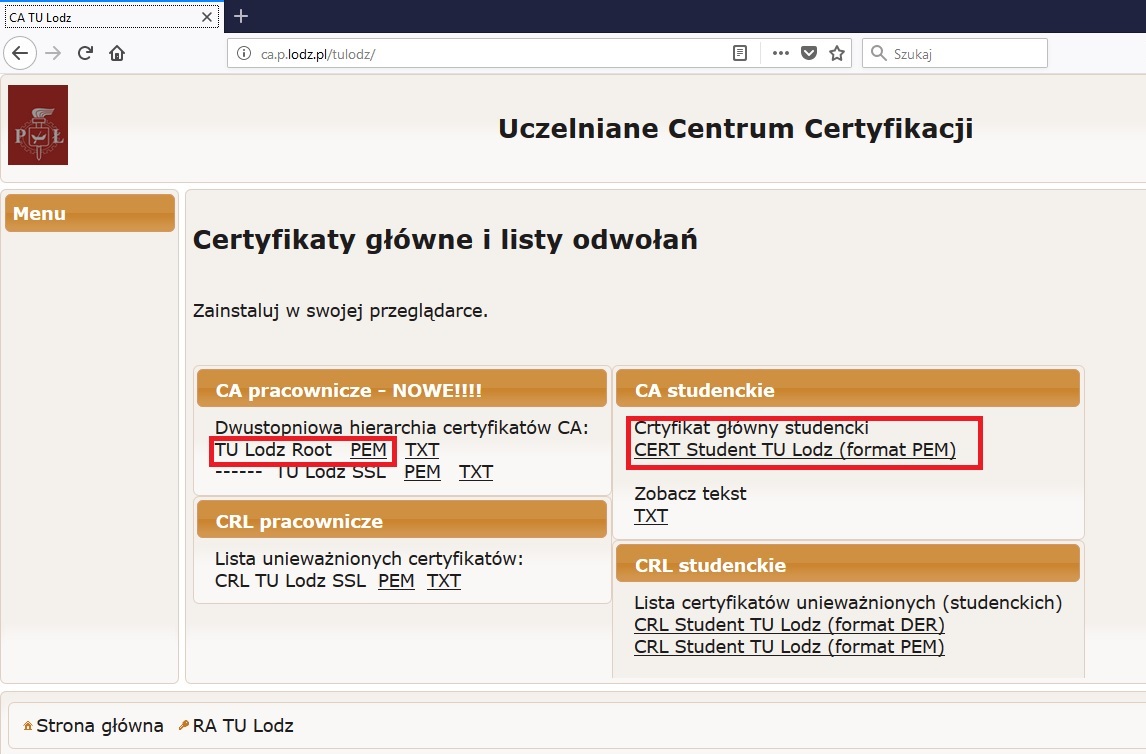Download CRL TU Lodz SSL PEM
This screenshot has width=1146, height=754.
click(x=396, y=581)
